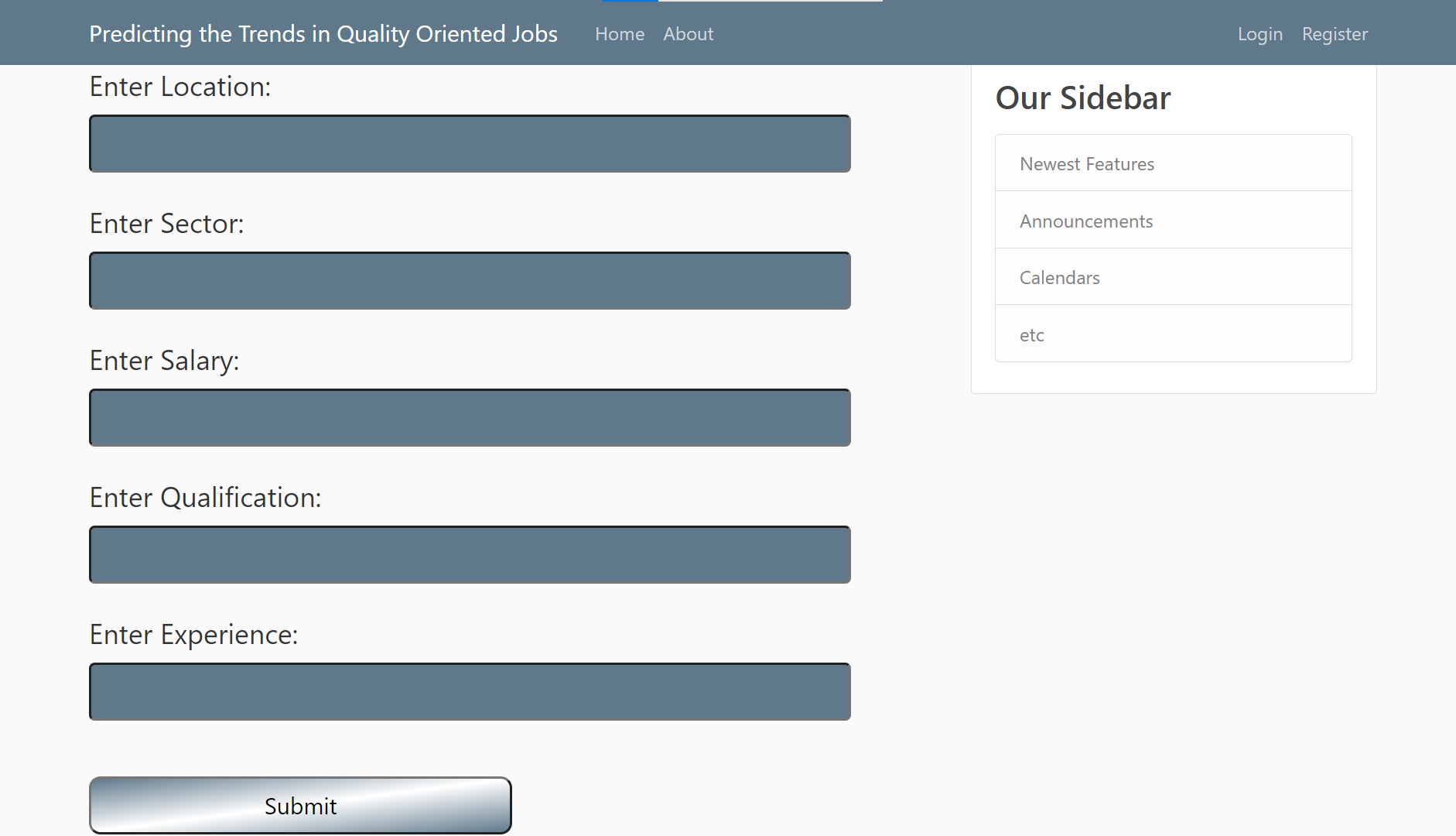Click the 'Enter Qualification:' label
Image resolution: width=1456 pixels, height=836 pixels.
205,498
